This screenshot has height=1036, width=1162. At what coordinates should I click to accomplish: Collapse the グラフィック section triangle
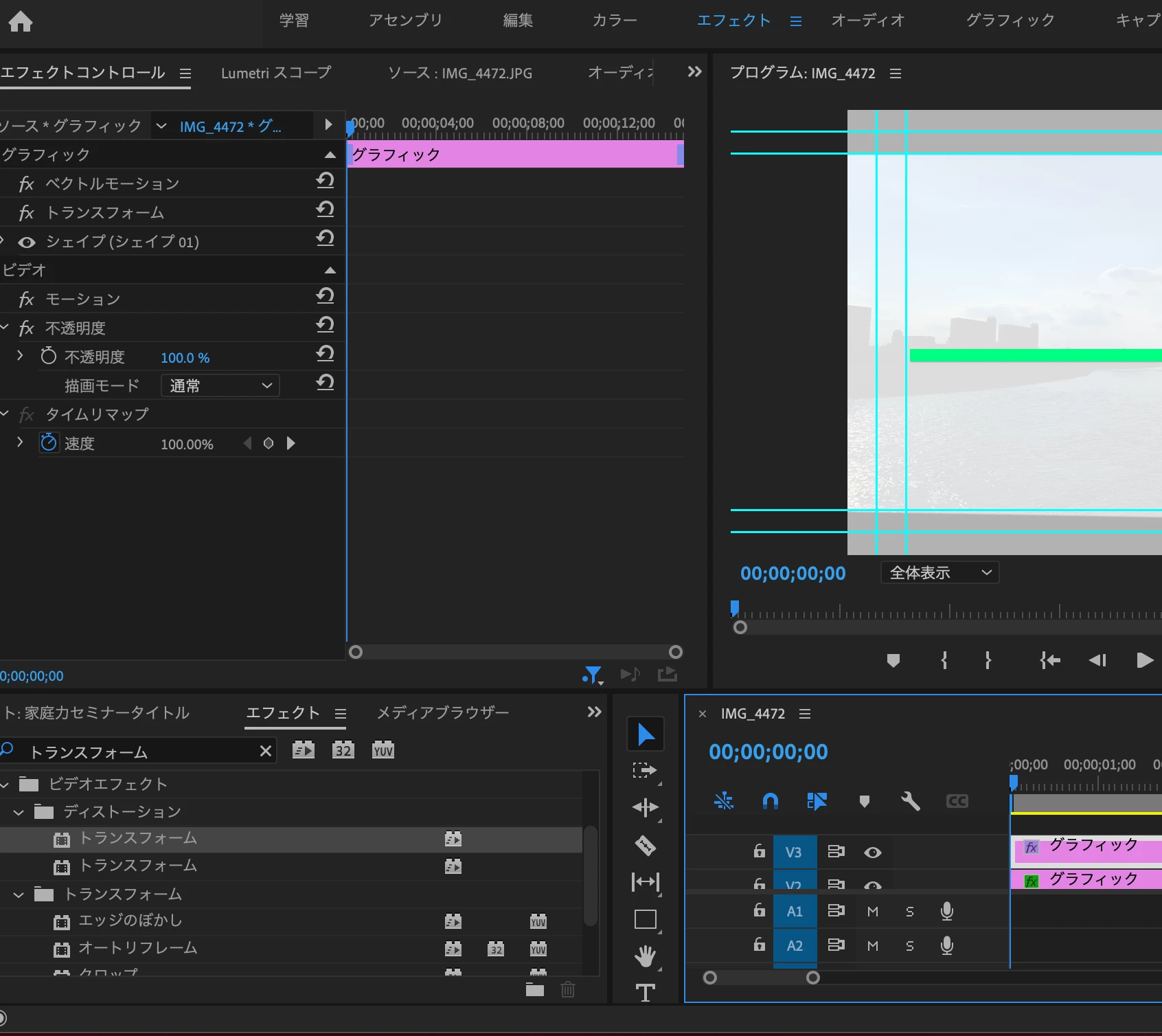tap(330, 155)
